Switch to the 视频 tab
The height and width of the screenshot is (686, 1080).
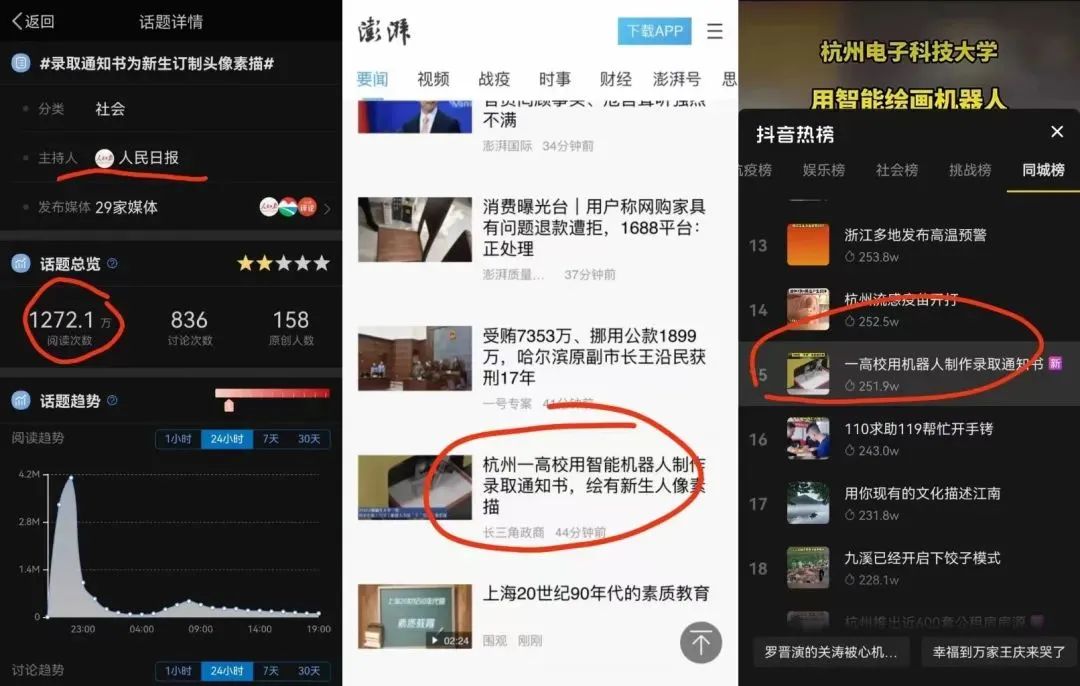433,79
